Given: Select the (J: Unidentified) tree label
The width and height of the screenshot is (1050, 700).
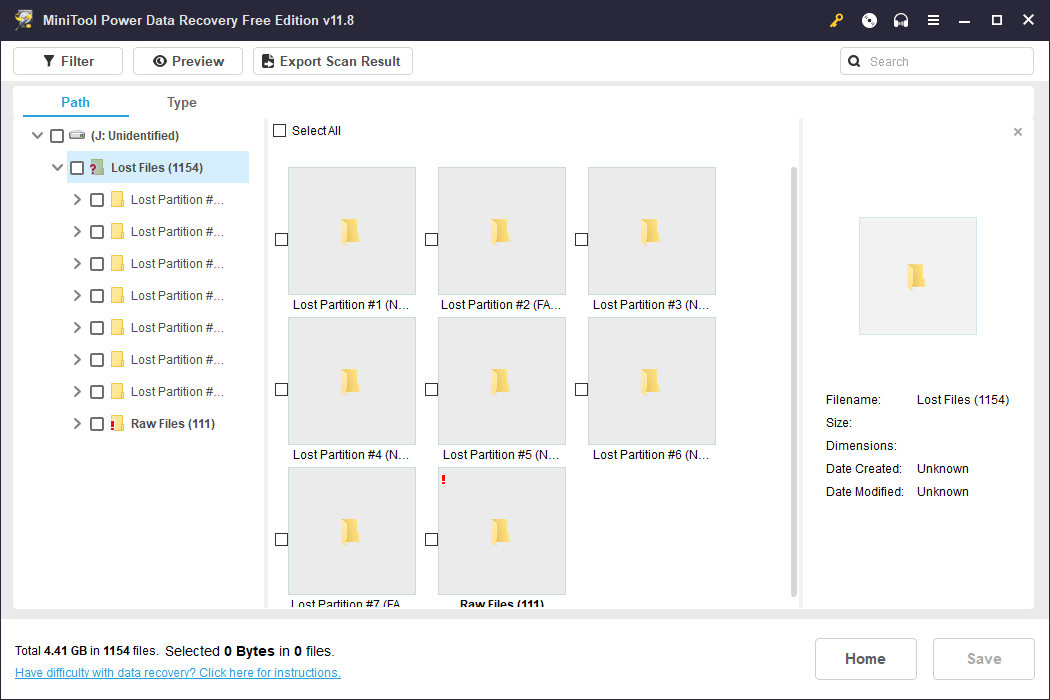Looking at the screenshot, I should [x=135, y=135].
